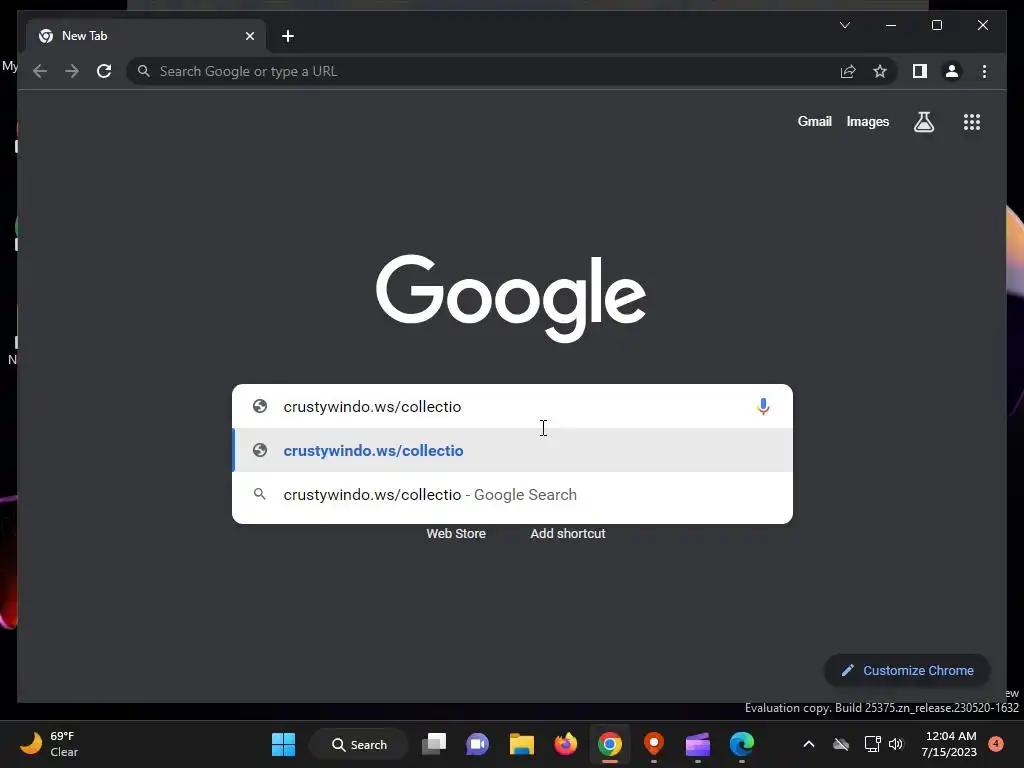This screenshot has width=1024, height=768.
Task: Click the share this page icon
Action: [848, 71]
